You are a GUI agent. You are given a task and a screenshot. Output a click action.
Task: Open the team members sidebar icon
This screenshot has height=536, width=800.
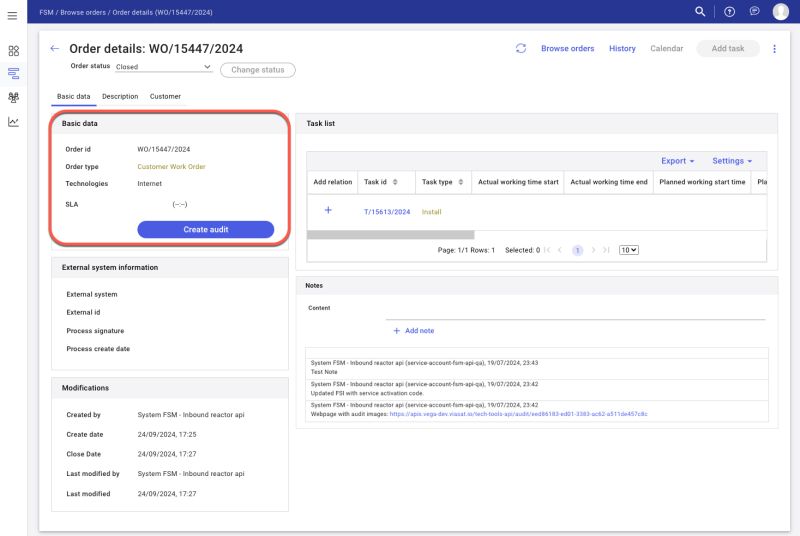(14, 97)
